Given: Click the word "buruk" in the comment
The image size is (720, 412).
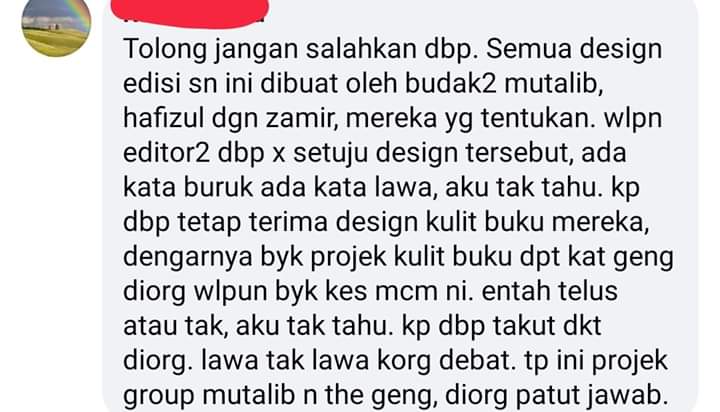Looking at the screenshot, I should [x=219, y=187].
